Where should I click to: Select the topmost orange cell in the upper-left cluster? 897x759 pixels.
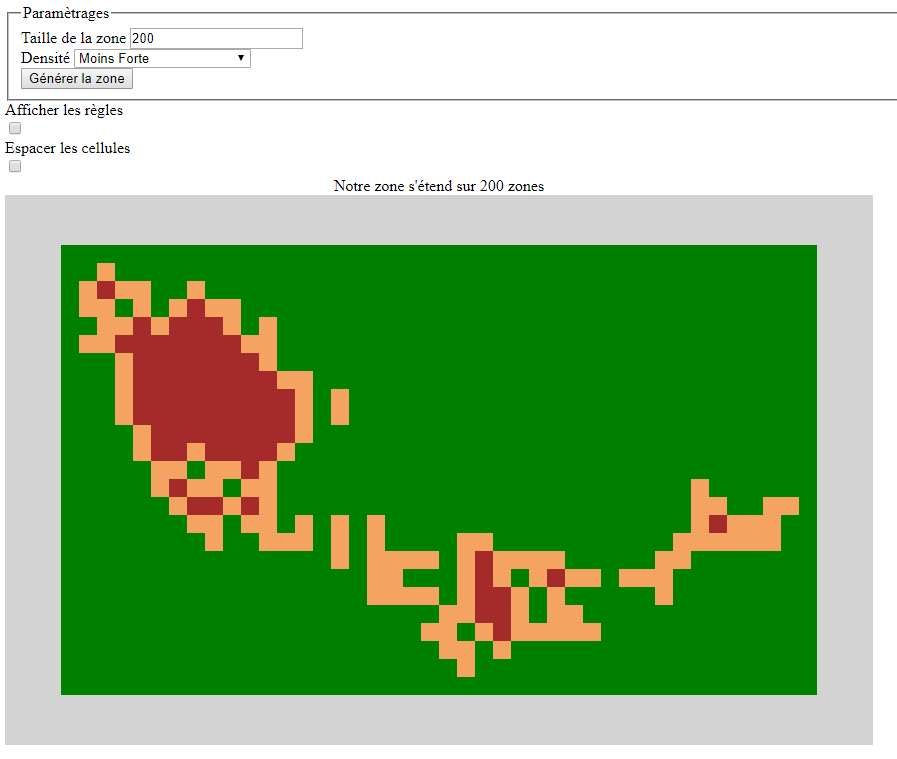pyautogui.click(x=106, y=272)
